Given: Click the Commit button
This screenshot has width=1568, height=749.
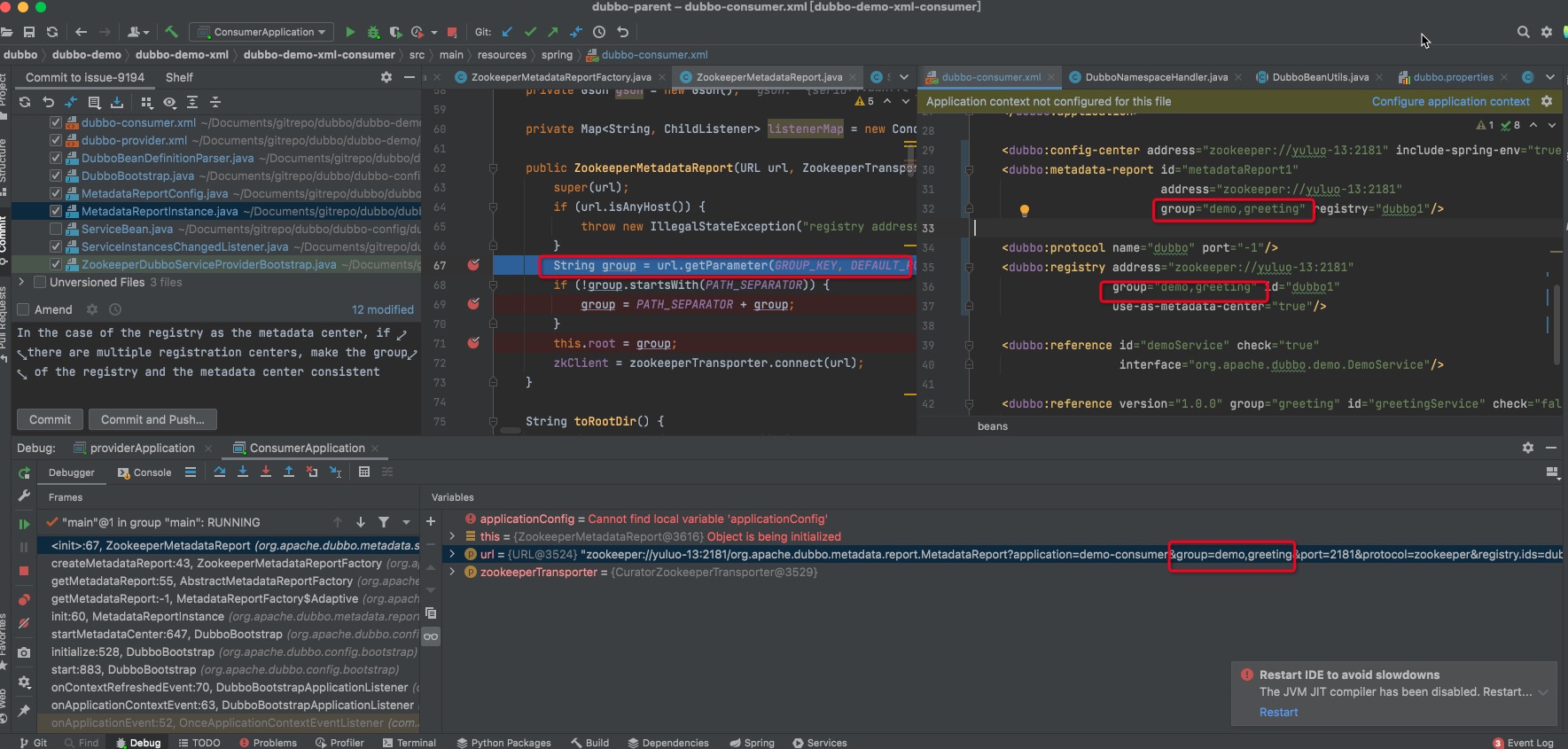Looking at the screenshot, I should click(50, 419).
